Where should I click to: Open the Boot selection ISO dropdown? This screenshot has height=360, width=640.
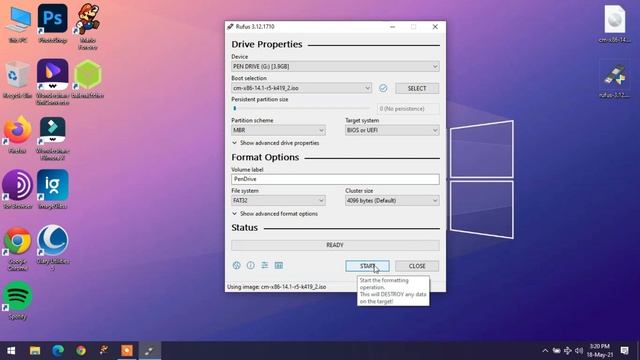click(x=301, y=88)
